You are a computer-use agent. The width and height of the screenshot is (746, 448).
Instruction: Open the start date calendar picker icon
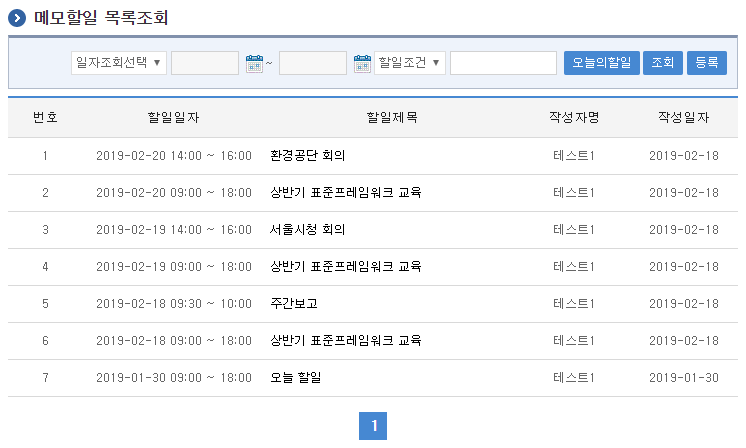[x=254, y=64]
